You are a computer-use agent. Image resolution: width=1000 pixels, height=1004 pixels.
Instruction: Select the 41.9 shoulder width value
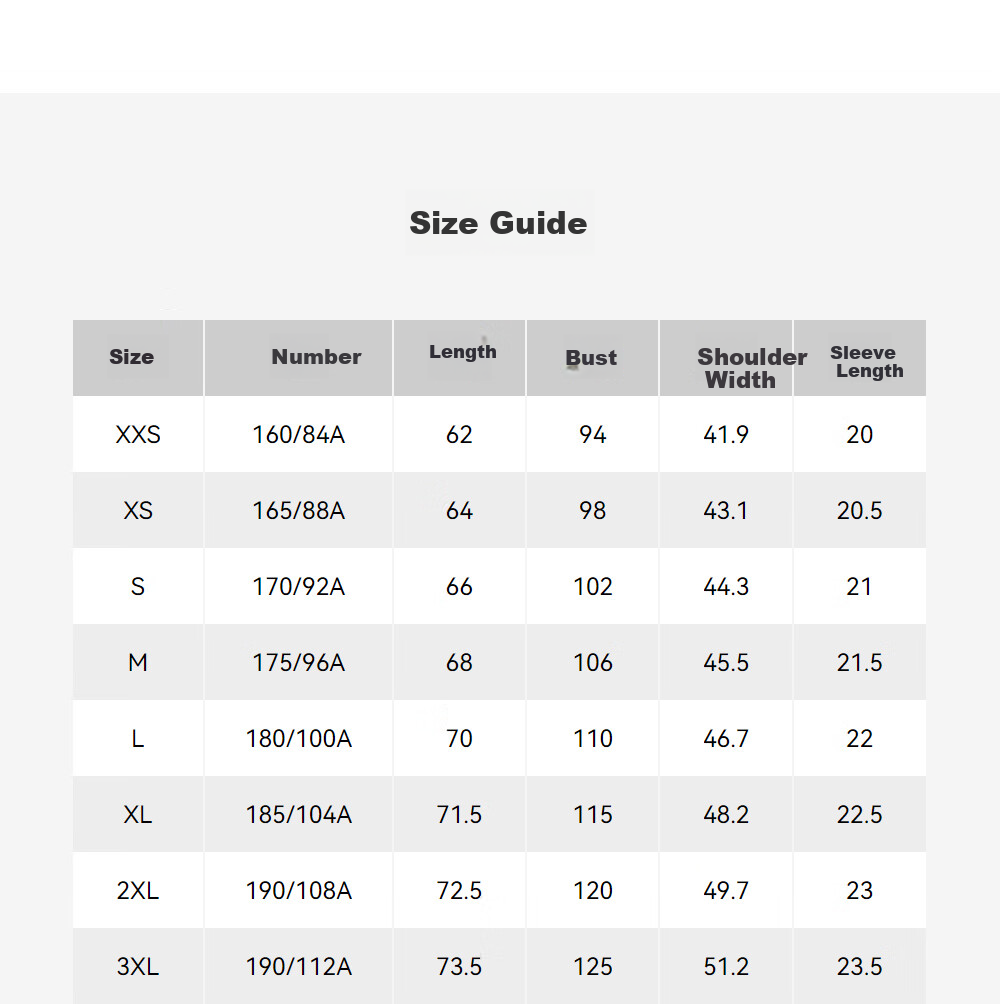(x=726, y=435)
